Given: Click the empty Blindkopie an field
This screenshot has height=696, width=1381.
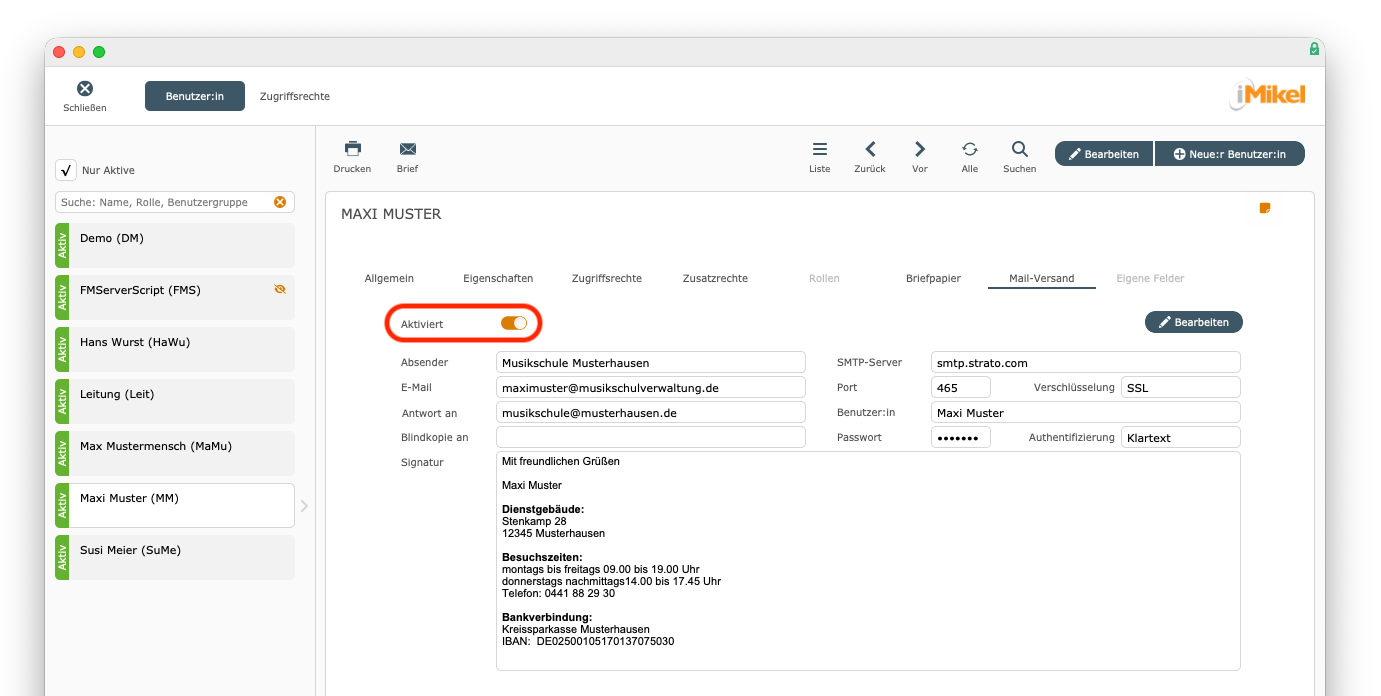Looking at the screenshot, I should pos(650,437).
